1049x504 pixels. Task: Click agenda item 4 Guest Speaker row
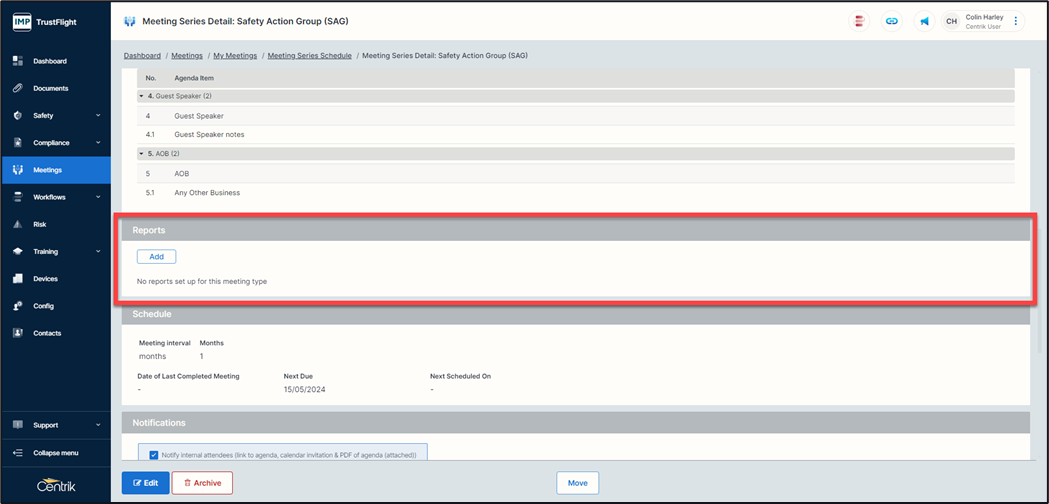(575, 116)
